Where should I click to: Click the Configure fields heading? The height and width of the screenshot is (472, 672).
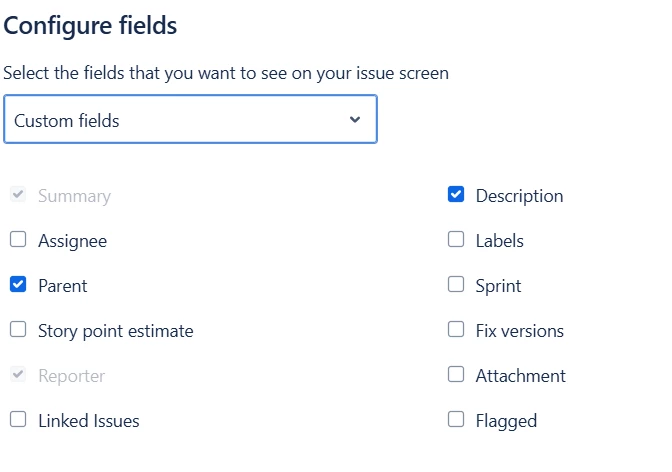(x=90, y=26)
